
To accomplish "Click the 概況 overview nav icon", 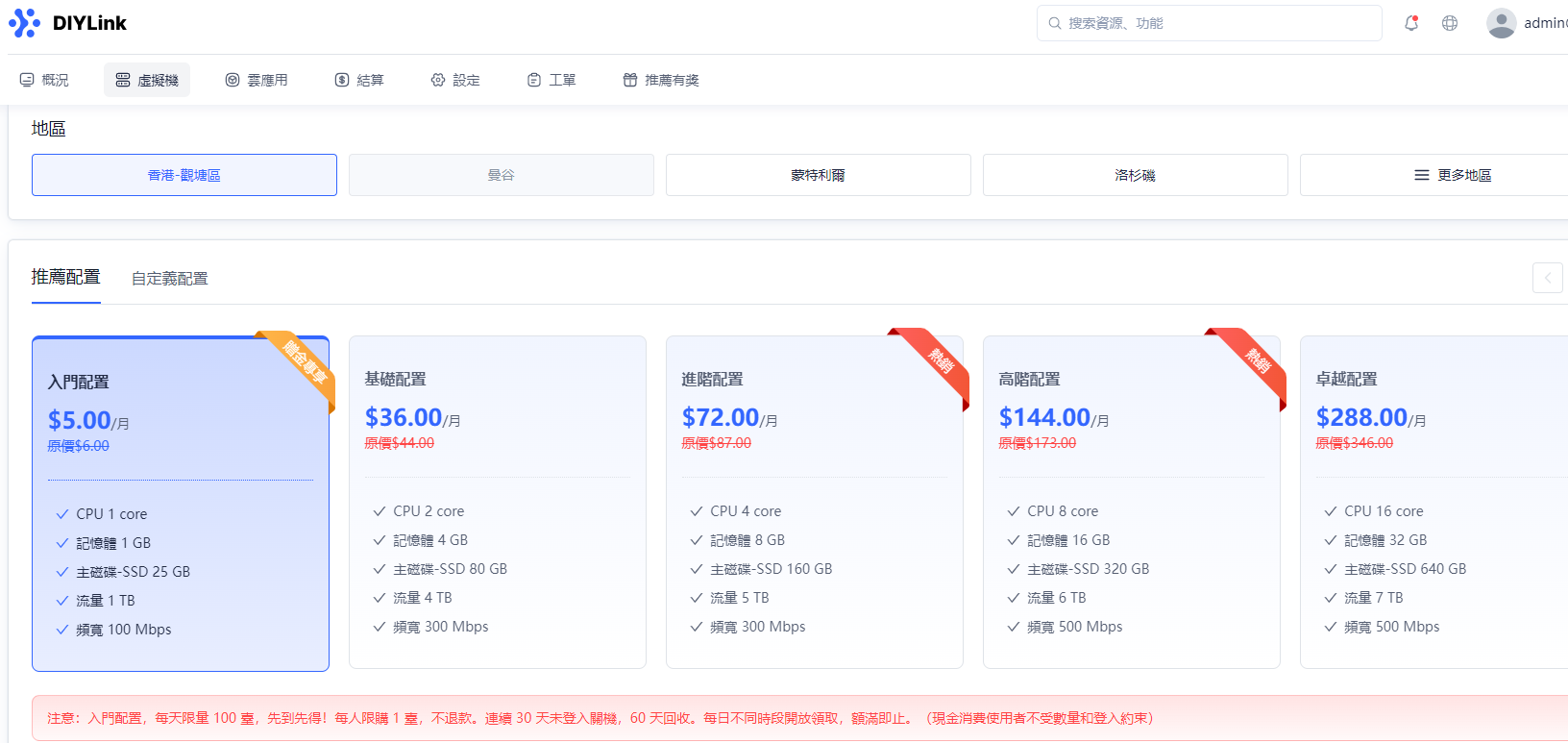I will pos(27,80).
